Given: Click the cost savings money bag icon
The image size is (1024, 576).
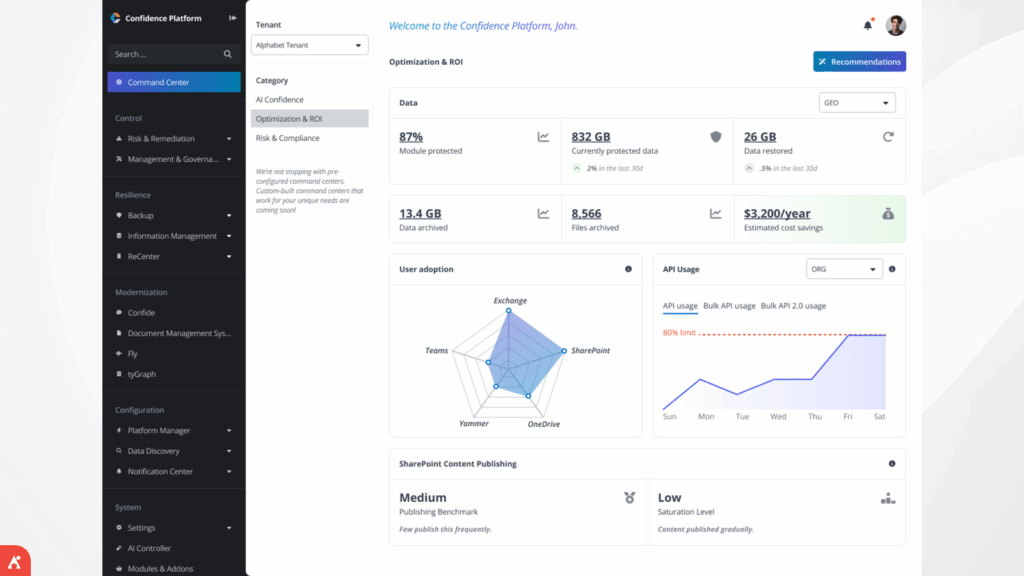Looking at the screenshot, I should (x=888, y=214).
